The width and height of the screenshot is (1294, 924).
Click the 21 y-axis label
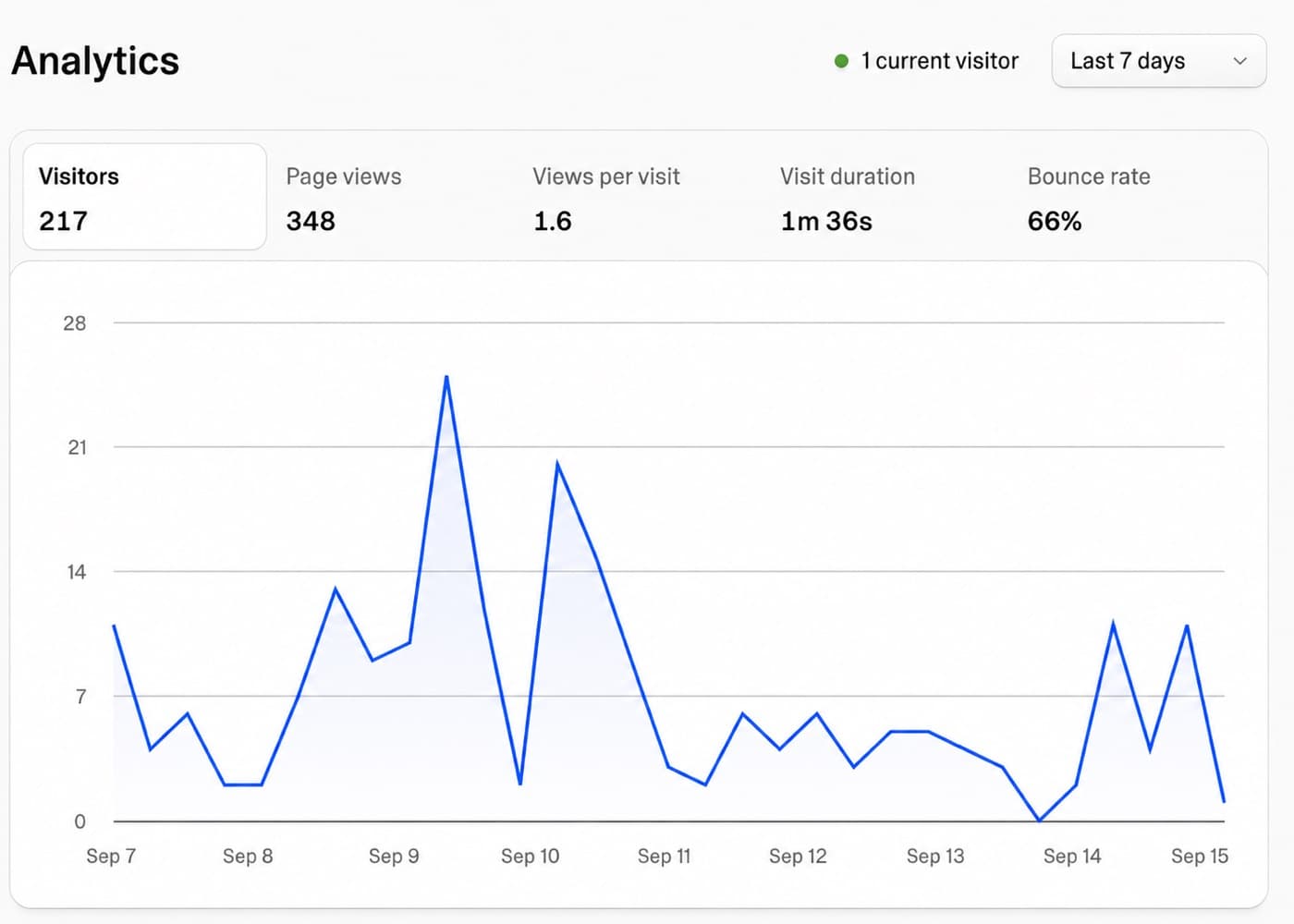click(x=77, y=448)
